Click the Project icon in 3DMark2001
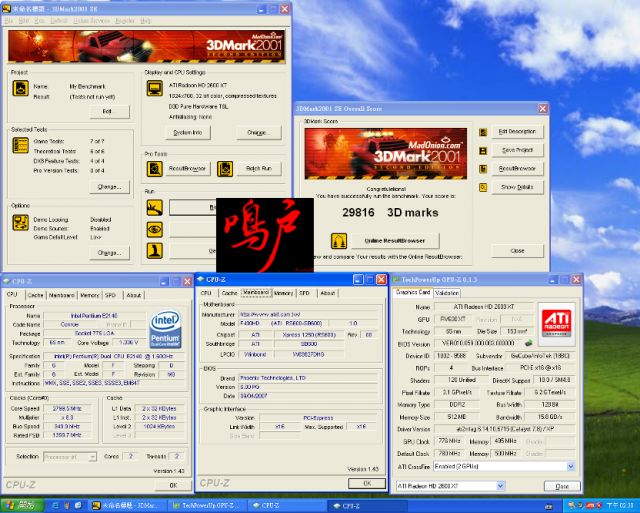The height and width of the screenshot is (513, 640). coord(20,88)
